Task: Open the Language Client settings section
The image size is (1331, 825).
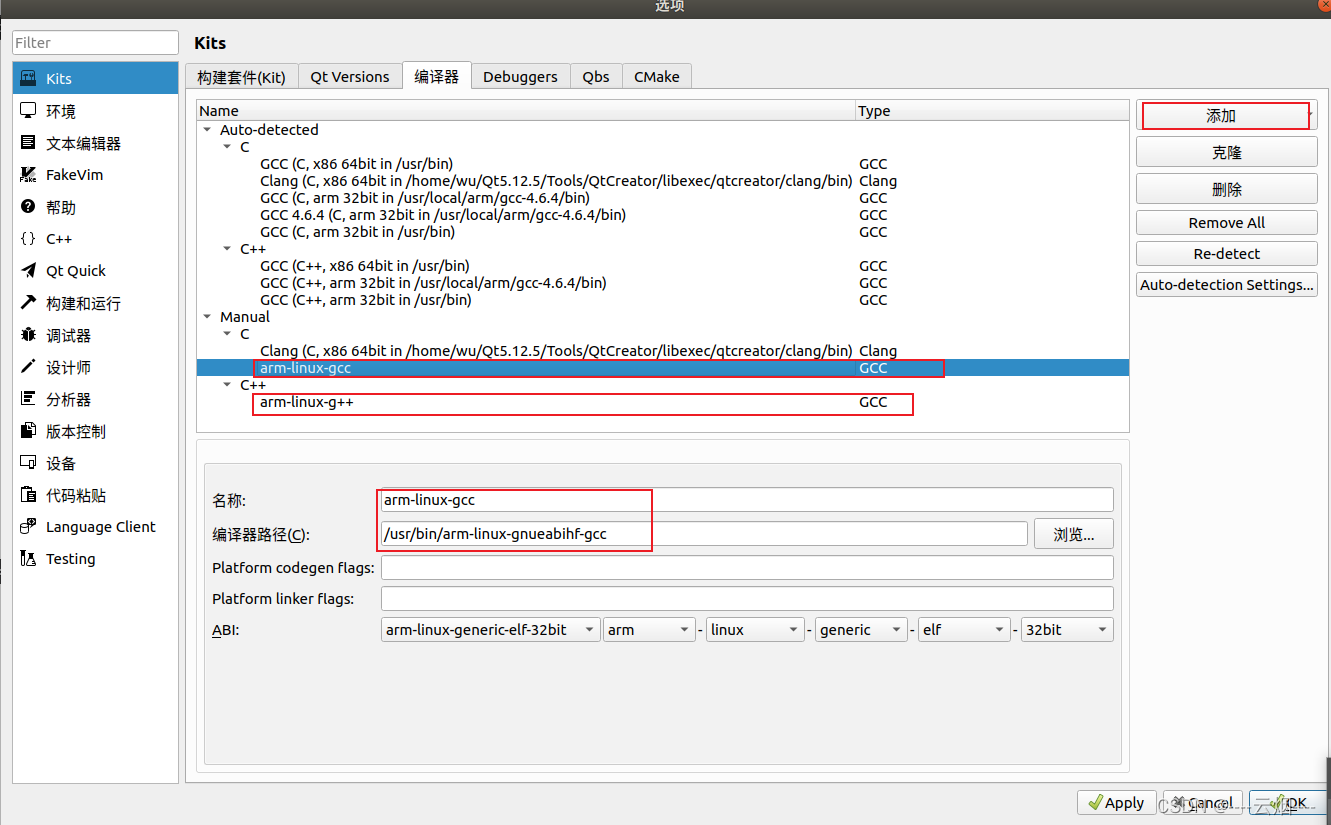Action: (x=100, y=526)
